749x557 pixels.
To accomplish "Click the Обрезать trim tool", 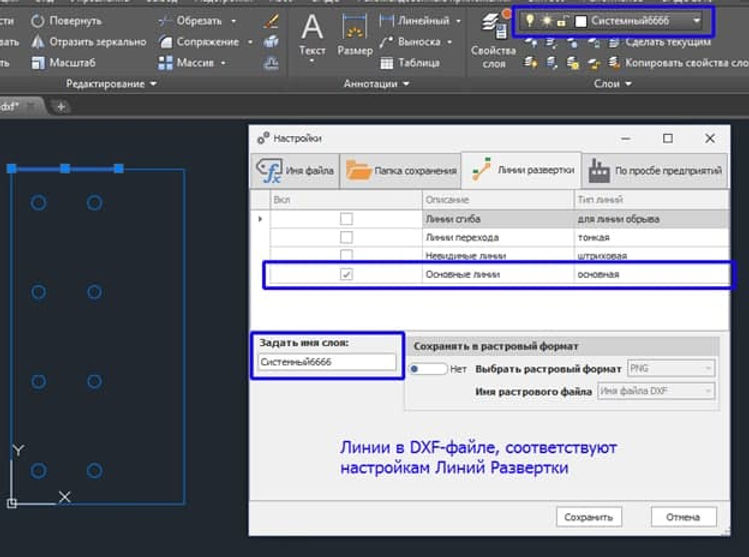I will 197,20.
